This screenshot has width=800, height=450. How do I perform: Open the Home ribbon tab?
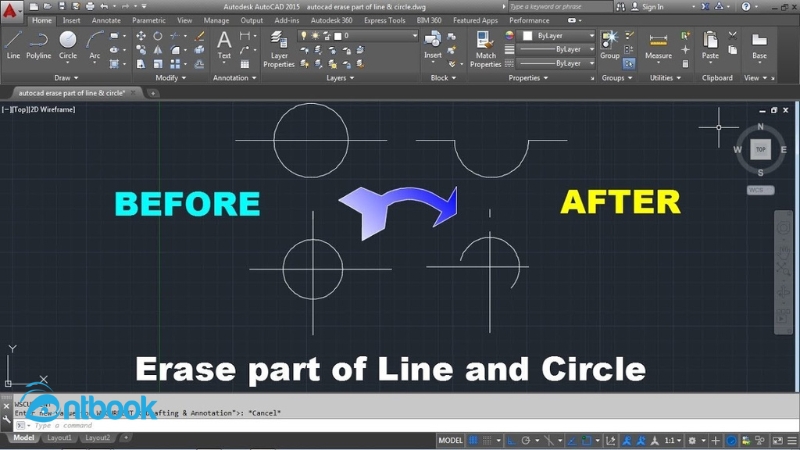(x=42, y=20)
